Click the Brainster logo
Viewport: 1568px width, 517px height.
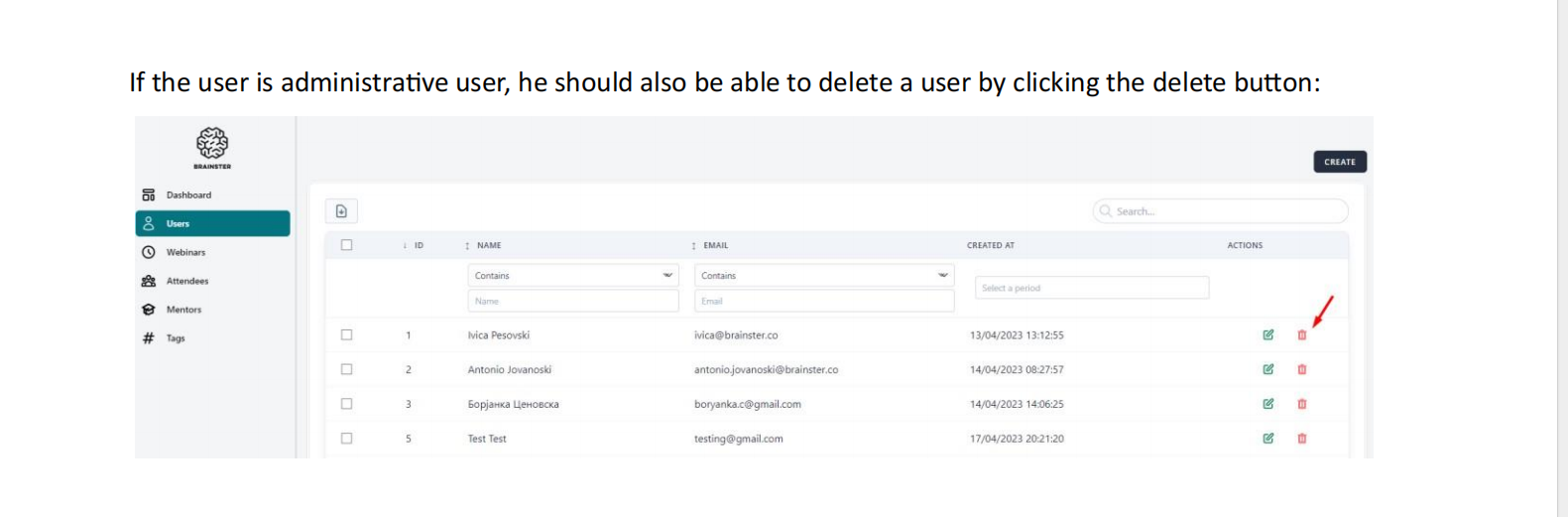(x=212, y=147)
